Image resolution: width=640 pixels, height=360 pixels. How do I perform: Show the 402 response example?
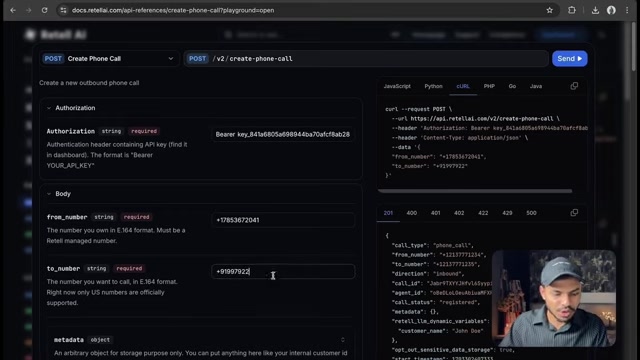459,213
